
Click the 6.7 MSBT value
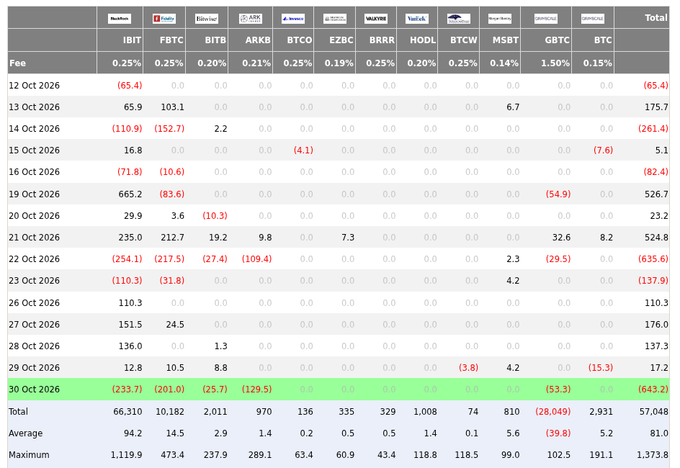(513, 107)
